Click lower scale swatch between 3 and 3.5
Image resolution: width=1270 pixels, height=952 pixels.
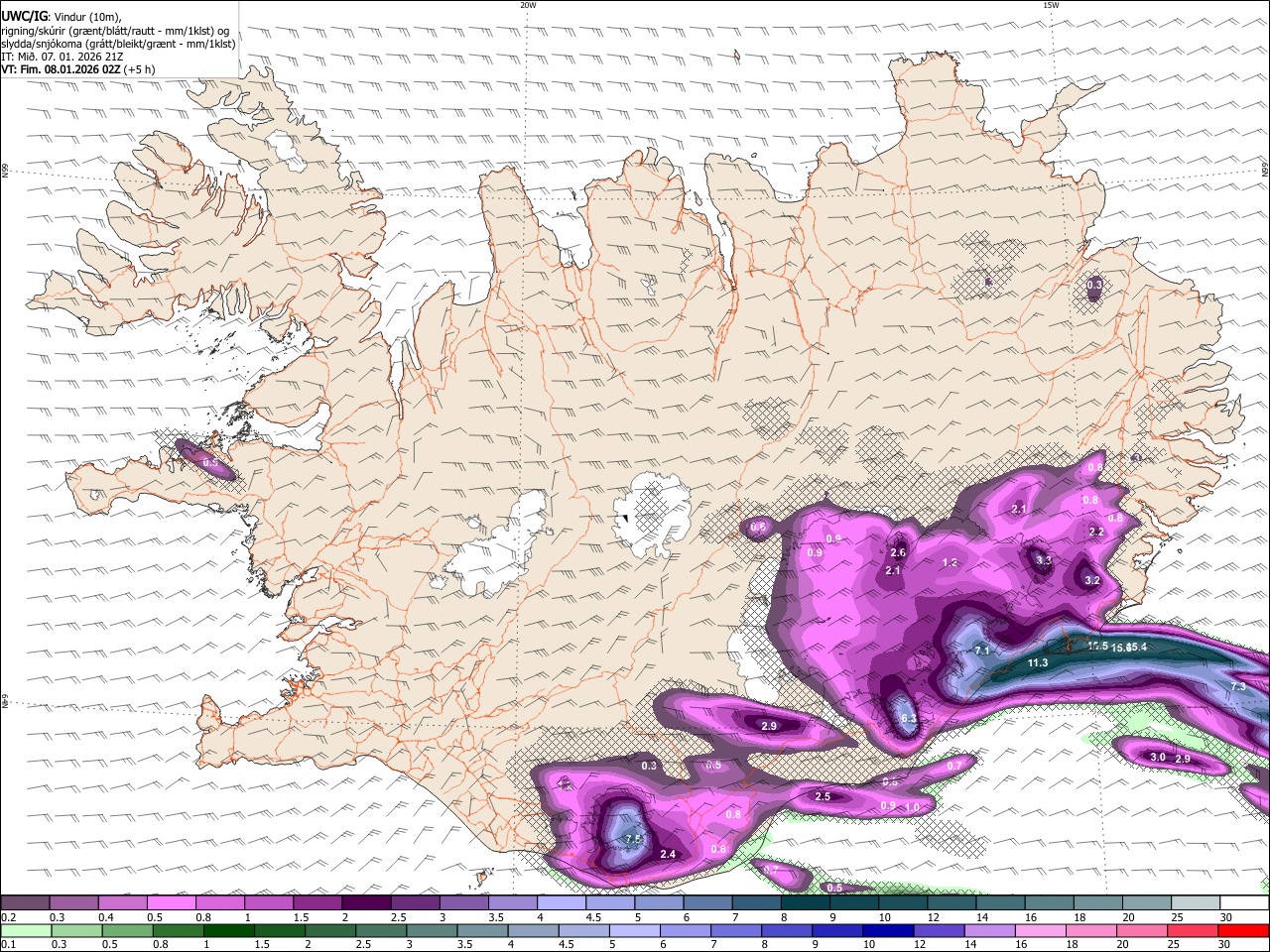tap(432, 930)
